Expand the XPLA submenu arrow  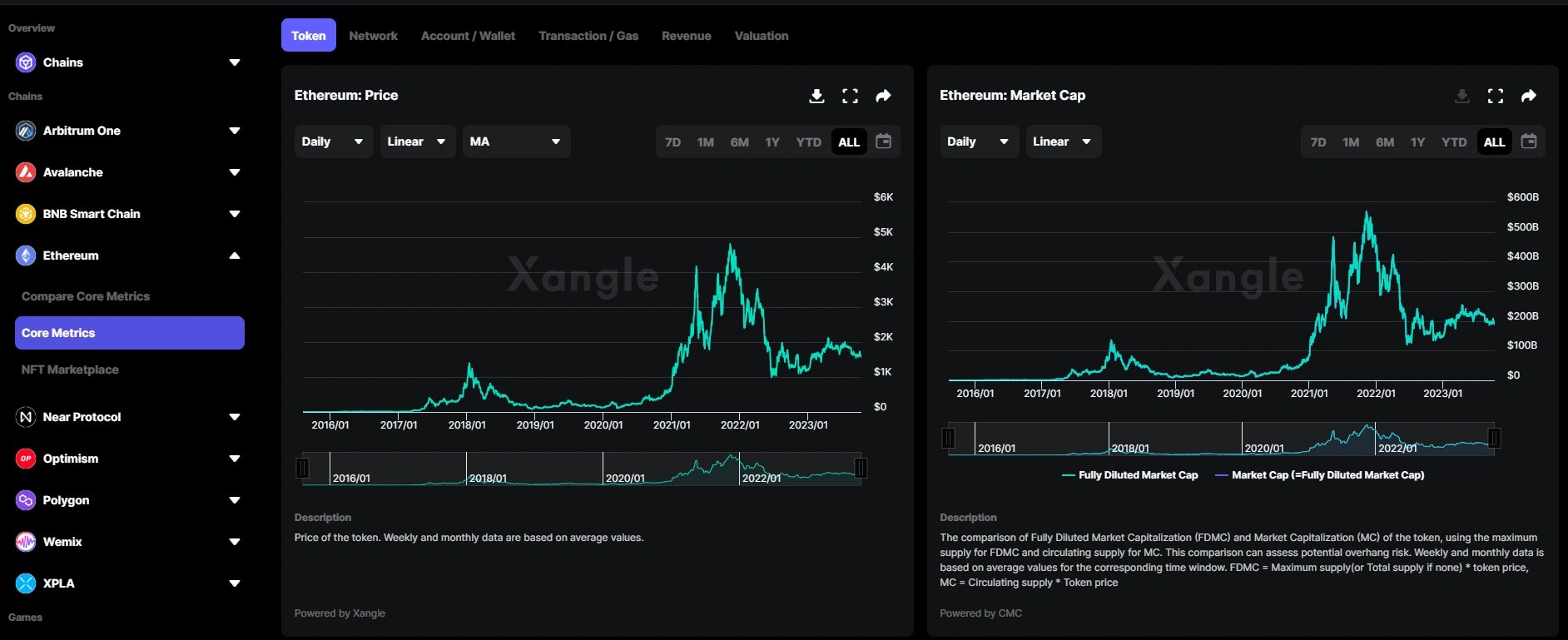tap(235, 583)
